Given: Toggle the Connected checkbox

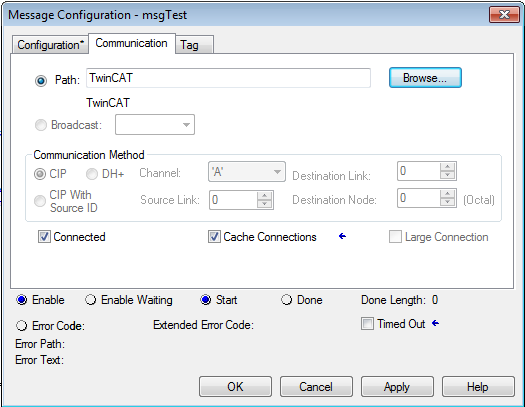Looking at the screenshot, I should 44,237.
